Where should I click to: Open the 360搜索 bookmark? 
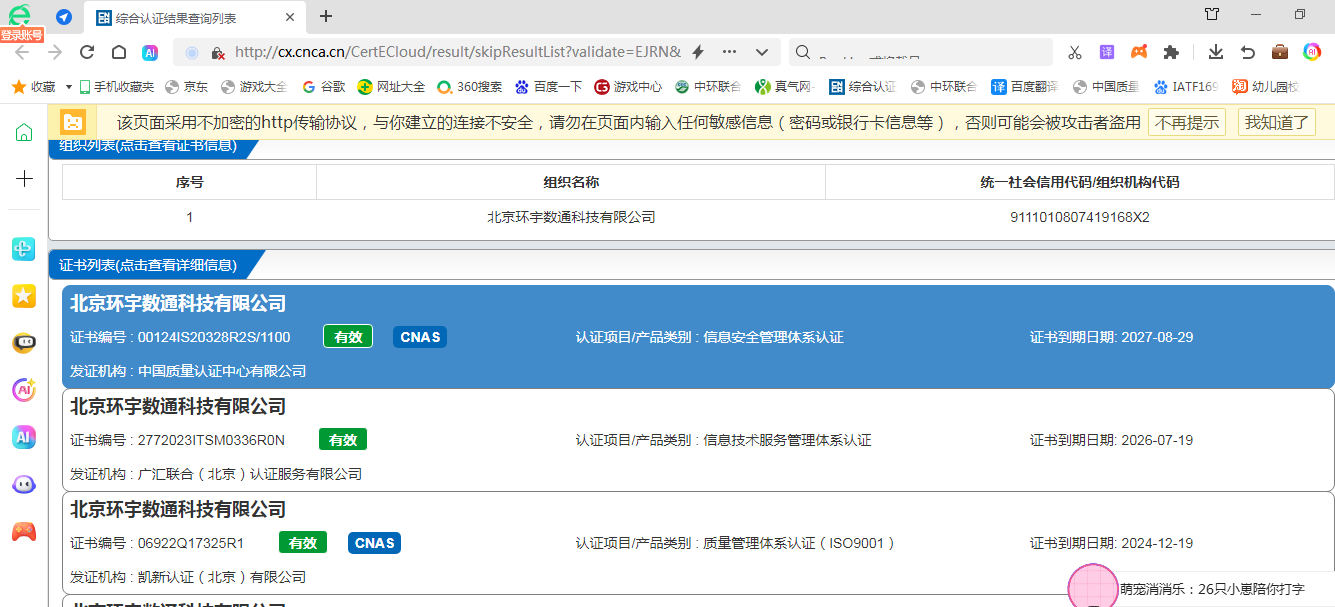click(x=469, y=87)
